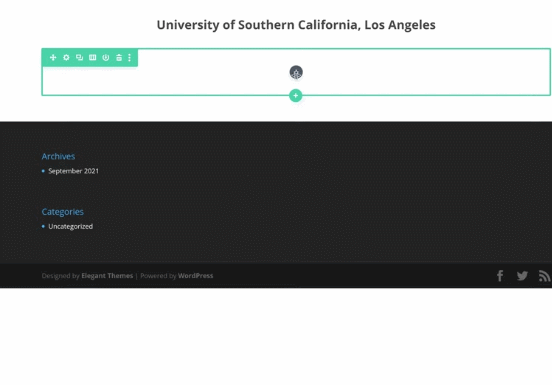Delete the row using the trash icon
This screenshot has height=385, width=552.
pos(119,57)
